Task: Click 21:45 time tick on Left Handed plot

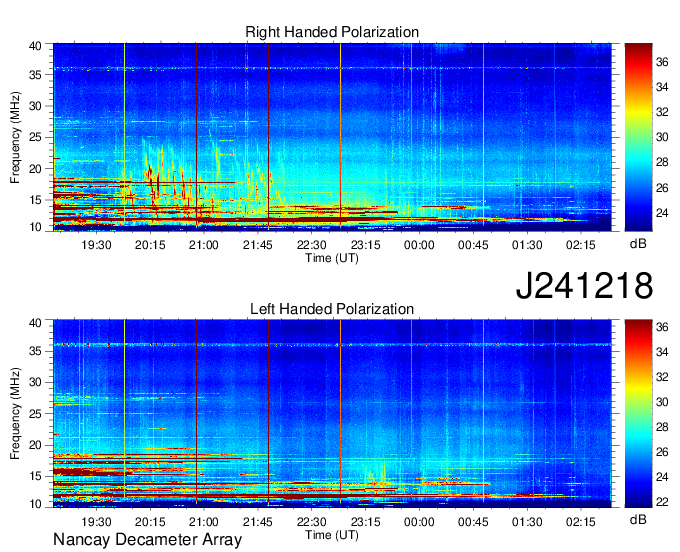Action: coord(258,522)
